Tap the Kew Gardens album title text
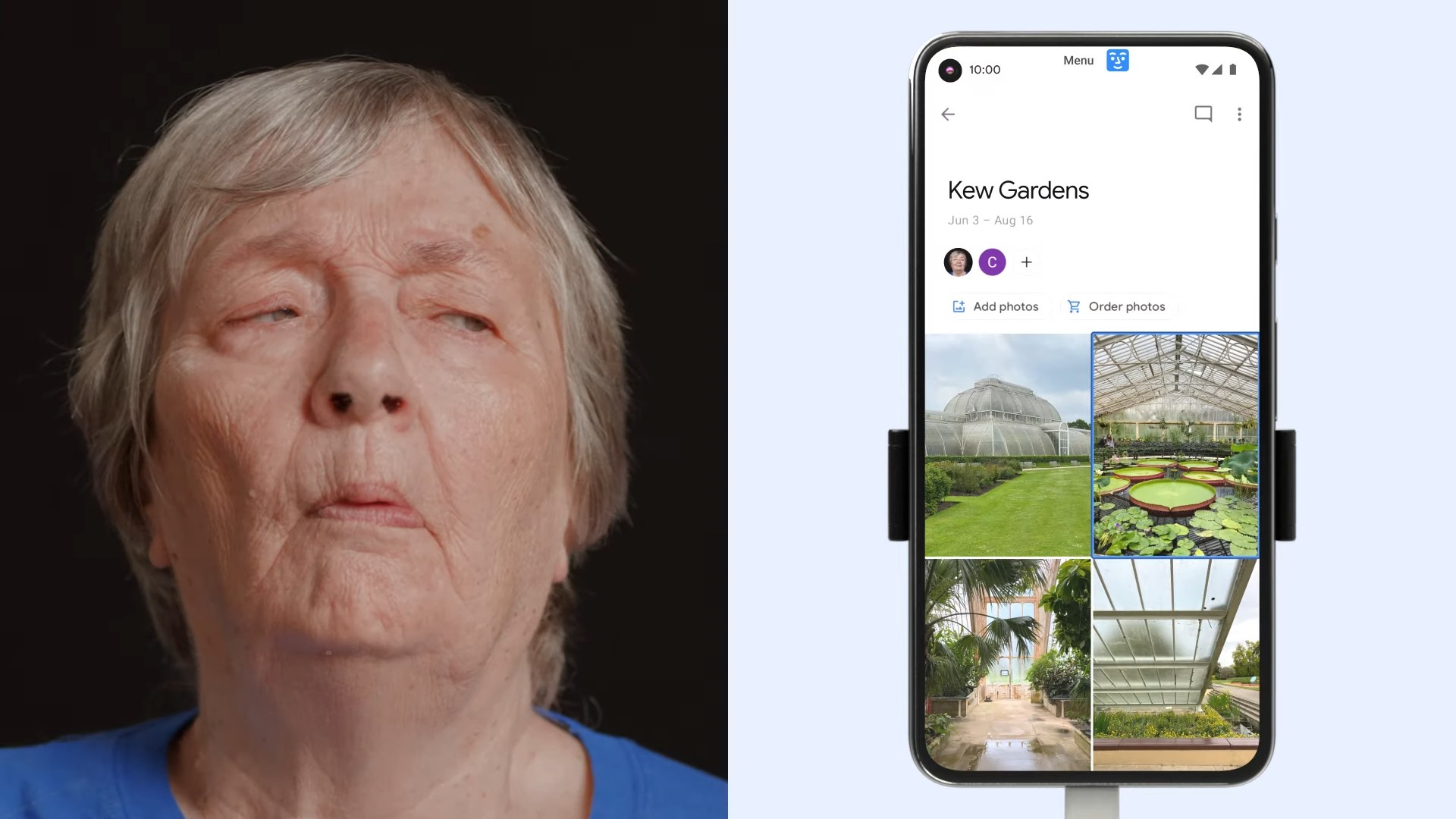This screenshot has height=819, width=1456. [x=1017, y=190]
